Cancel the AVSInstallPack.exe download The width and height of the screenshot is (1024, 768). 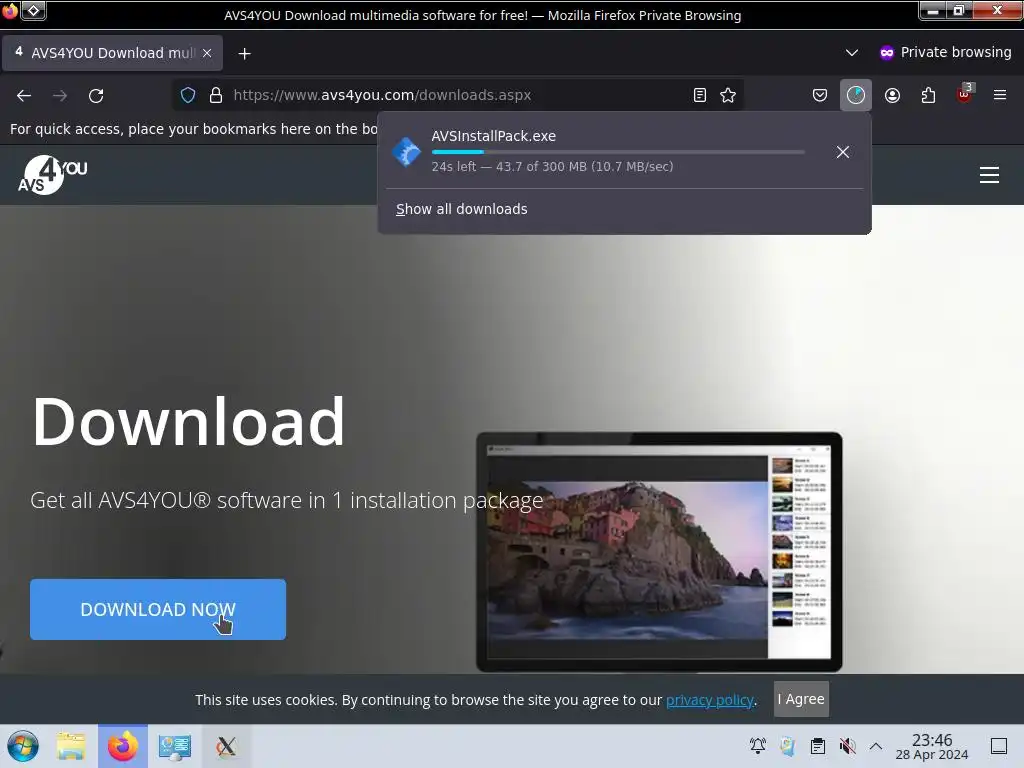click(x=842, y=152)
